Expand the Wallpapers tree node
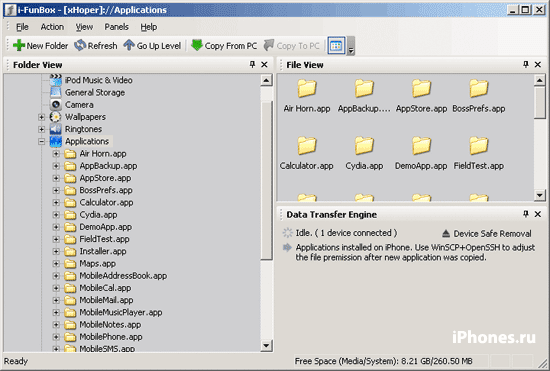Screen dimensions: 550x371 (41, 117)
